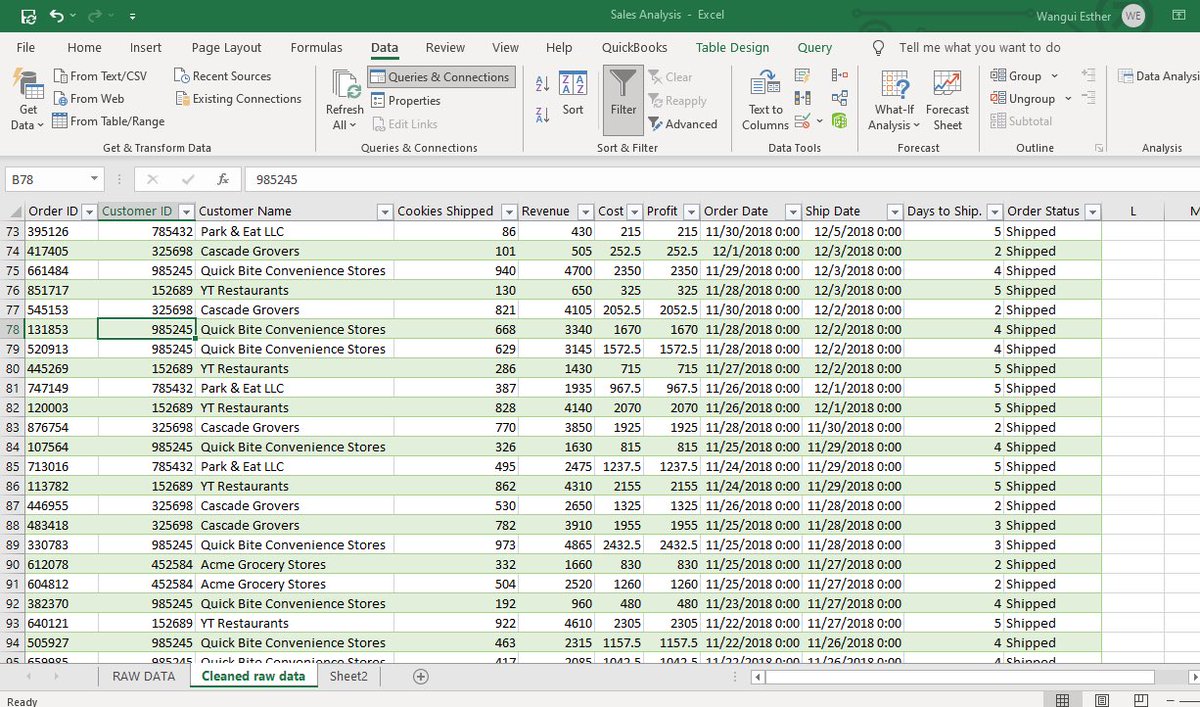
Task: Open the Cookies Shipped filter dropdown
Action: coord(509,212)
